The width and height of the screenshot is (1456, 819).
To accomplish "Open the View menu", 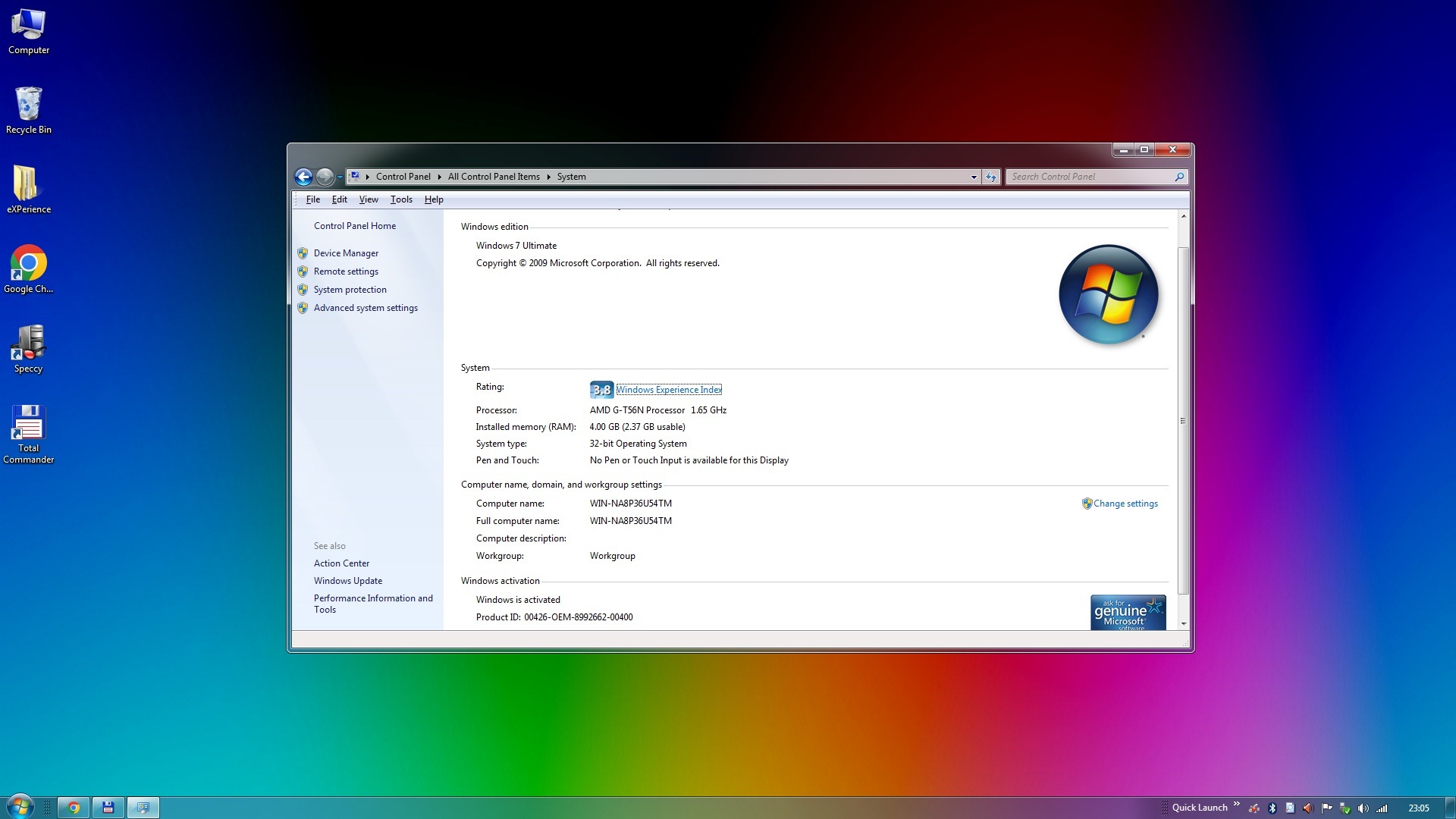I will click(369, 199).
